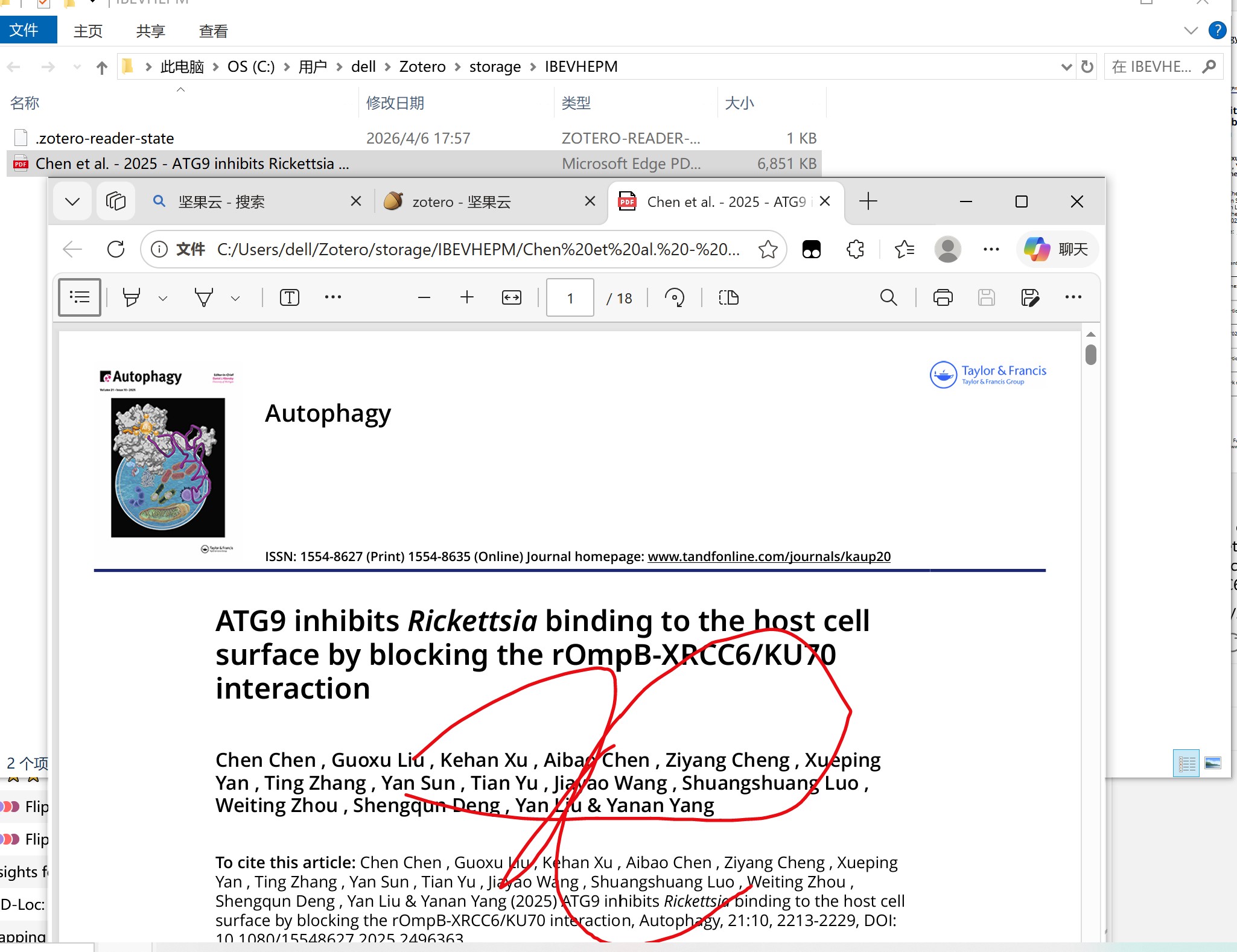Select the PDF draw pen tool

[x=204, y=297]
